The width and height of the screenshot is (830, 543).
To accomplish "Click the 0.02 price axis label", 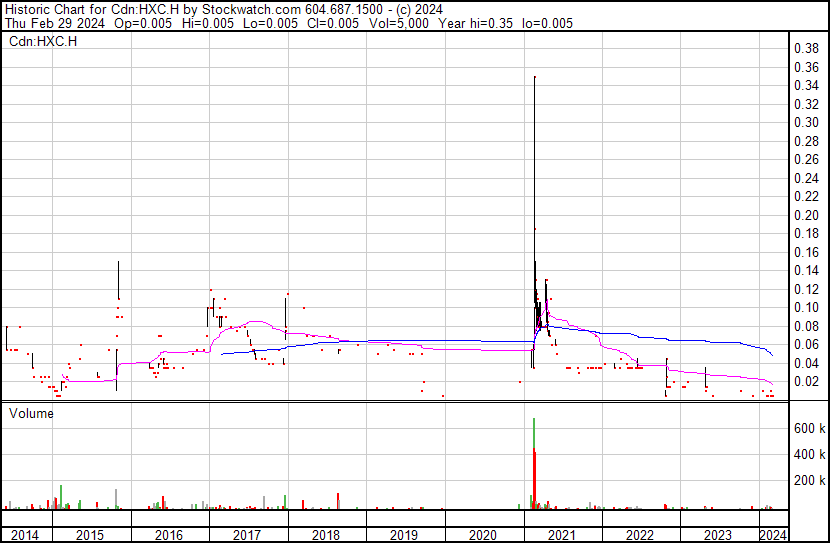I will [805, 382].
